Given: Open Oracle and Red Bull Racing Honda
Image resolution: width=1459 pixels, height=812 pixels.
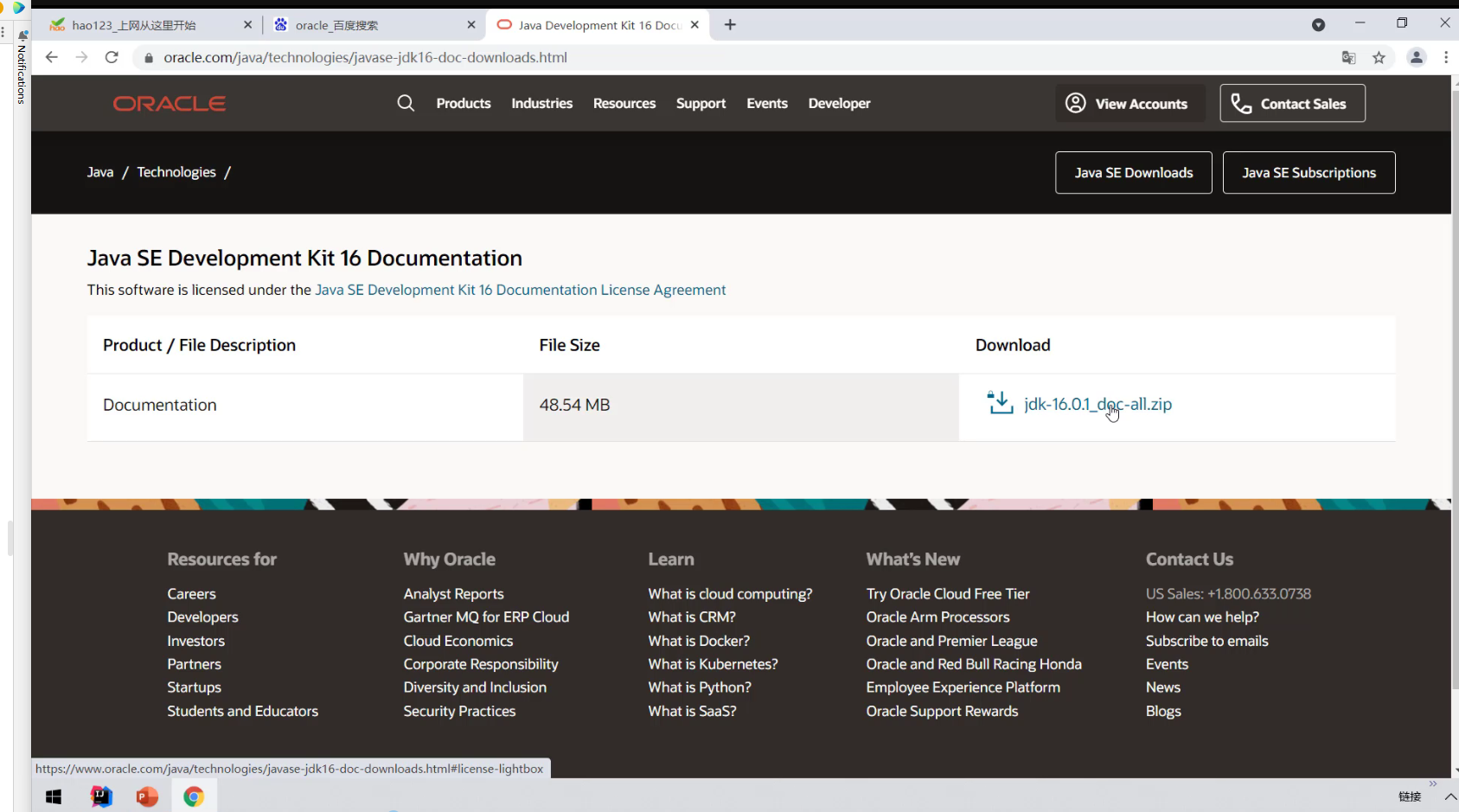Looking at the screenshot, I should pos(975,664).
